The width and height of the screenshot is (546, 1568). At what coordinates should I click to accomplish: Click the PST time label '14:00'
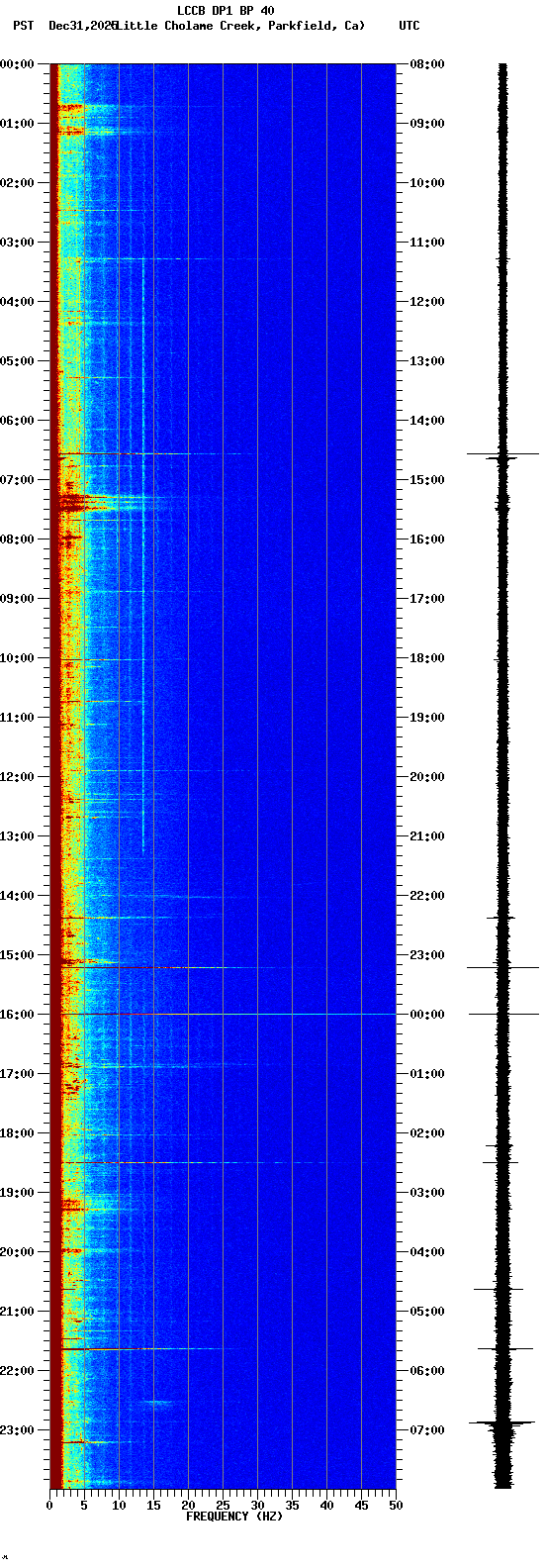point(17,896)
